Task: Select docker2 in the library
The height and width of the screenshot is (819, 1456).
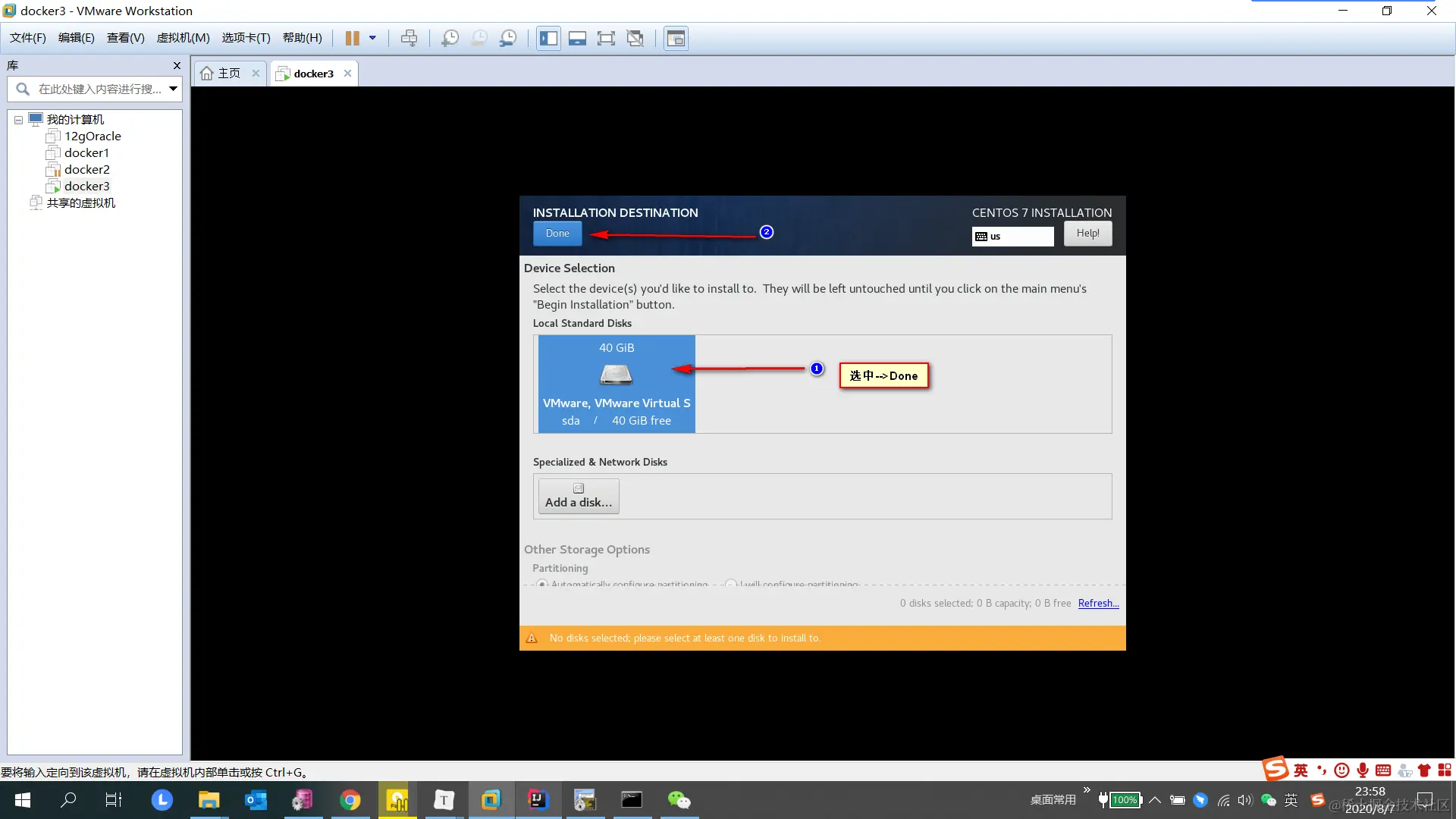Action: pos(86,170)
